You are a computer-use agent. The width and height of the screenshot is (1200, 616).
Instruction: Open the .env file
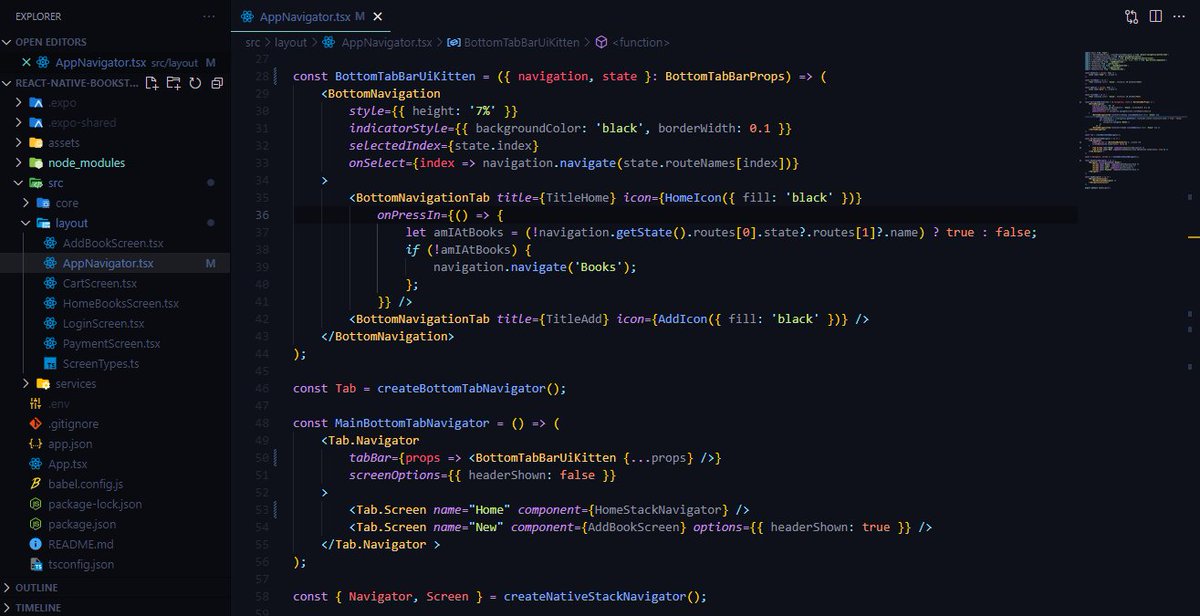pos(58,403)
